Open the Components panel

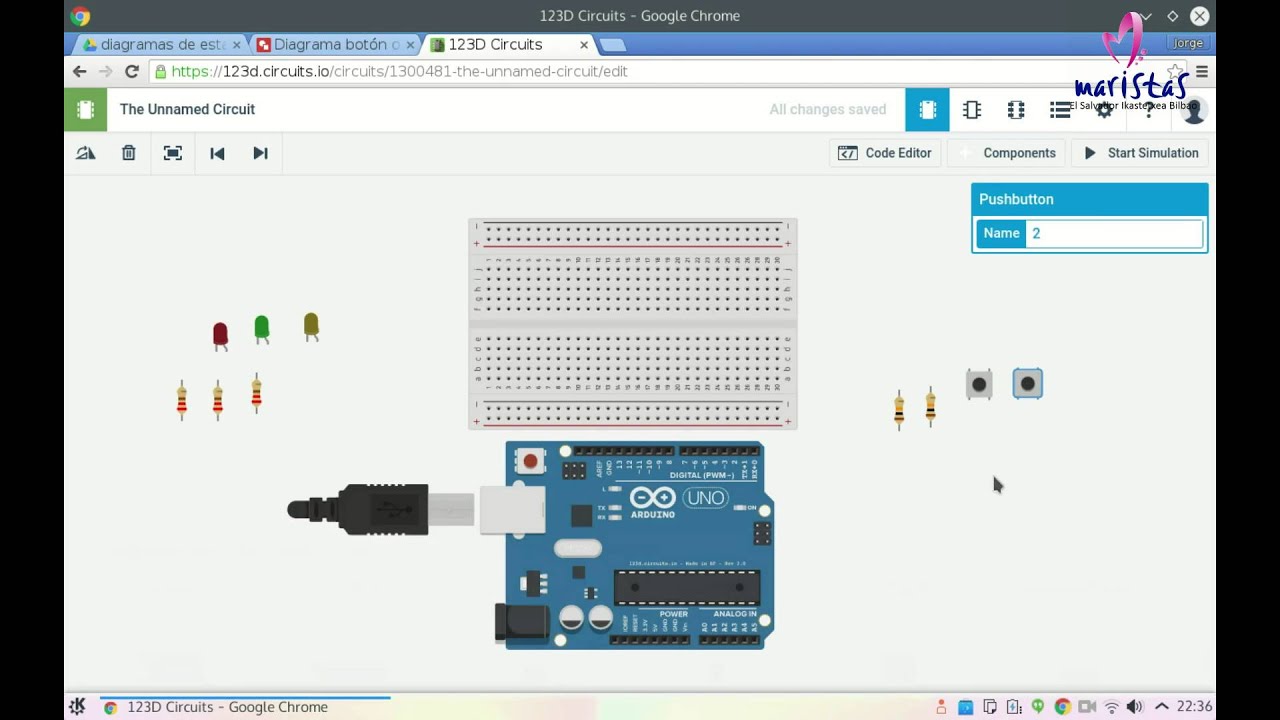click(1007, 153)
